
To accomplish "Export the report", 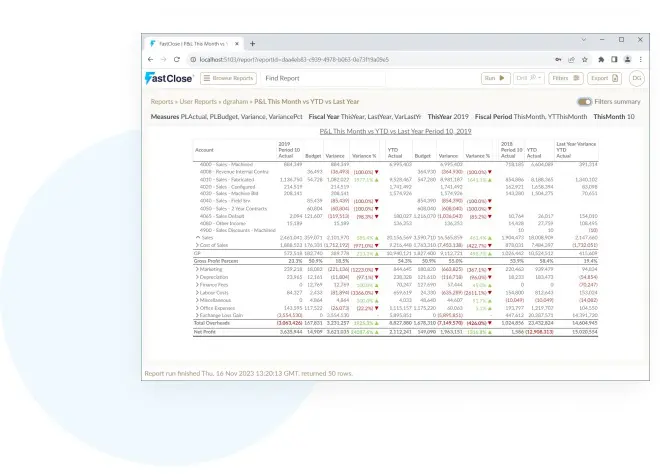I will (x=603, y=78).
